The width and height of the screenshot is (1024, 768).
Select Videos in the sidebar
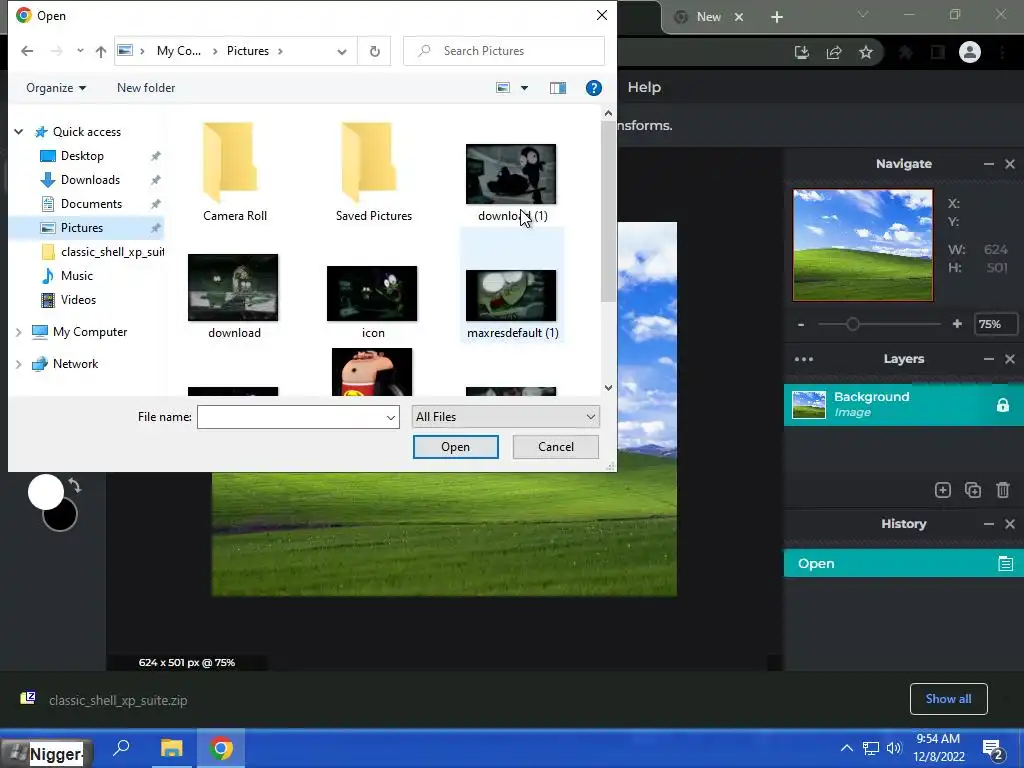[78, 300]
